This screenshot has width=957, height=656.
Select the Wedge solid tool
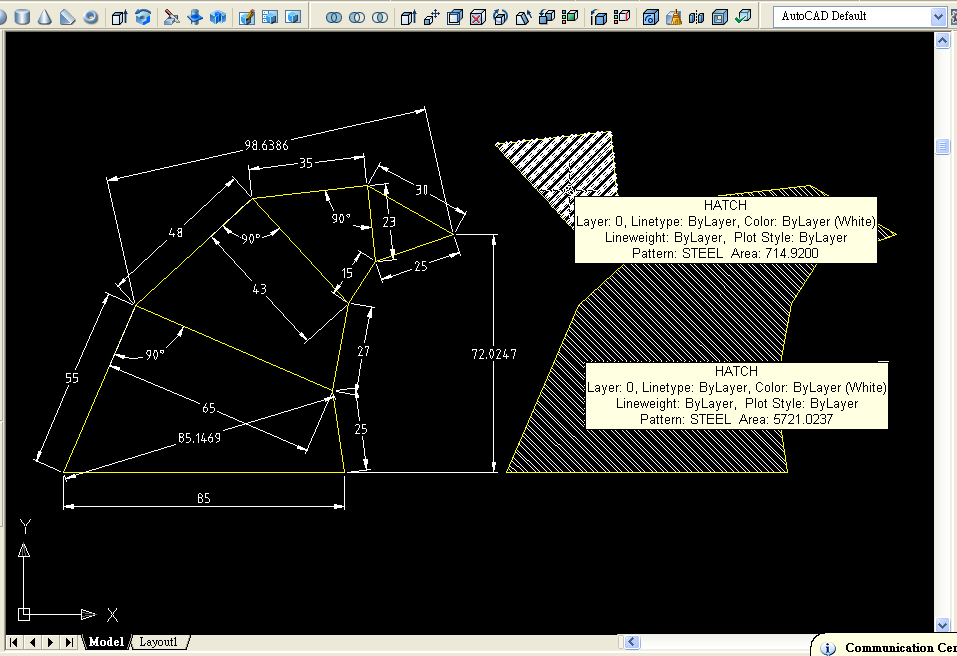click(67, 16)
